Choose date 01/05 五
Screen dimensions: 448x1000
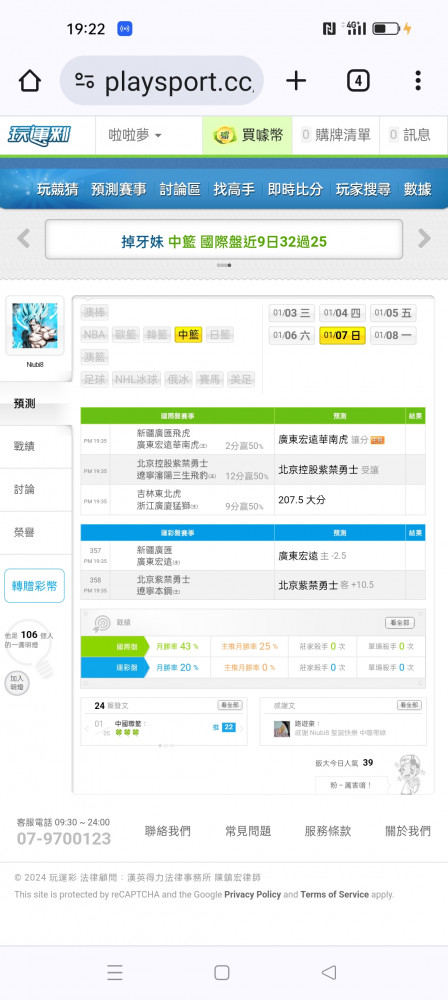point(393,313)
